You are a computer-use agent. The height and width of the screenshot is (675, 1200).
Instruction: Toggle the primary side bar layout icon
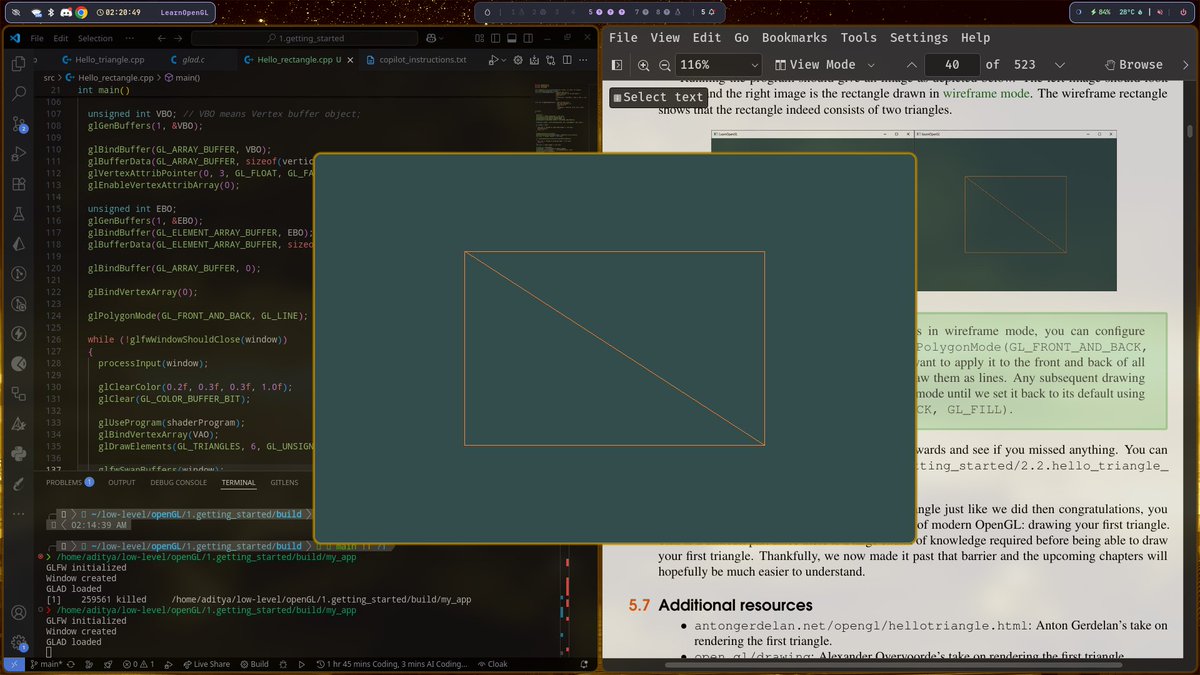pyautogui.click(x=495, y=38)
